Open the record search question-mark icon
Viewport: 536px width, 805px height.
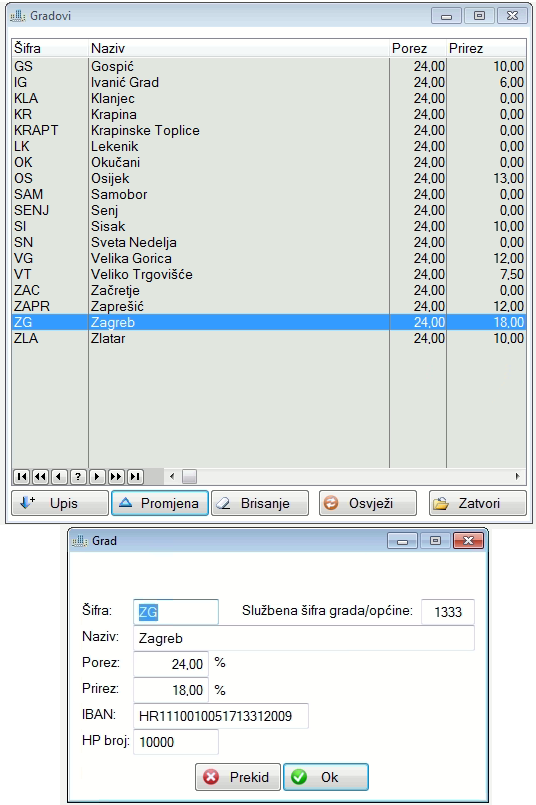(78, 476)
